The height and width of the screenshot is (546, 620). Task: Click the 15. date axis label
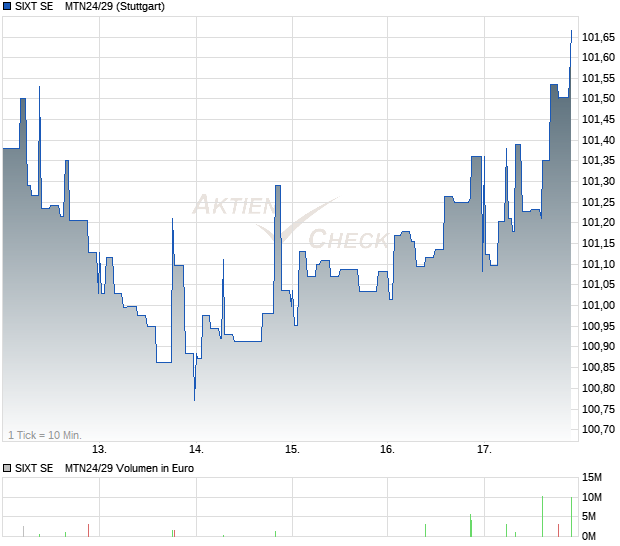point(292,449)
